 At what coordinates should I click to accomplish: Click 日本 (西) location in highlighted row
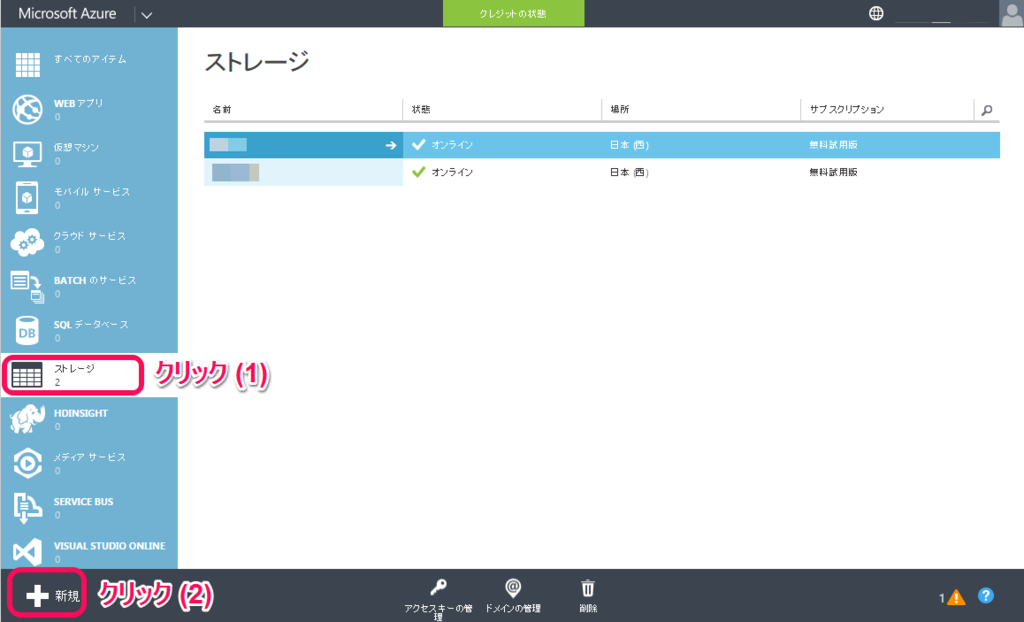tap(629, 145)
